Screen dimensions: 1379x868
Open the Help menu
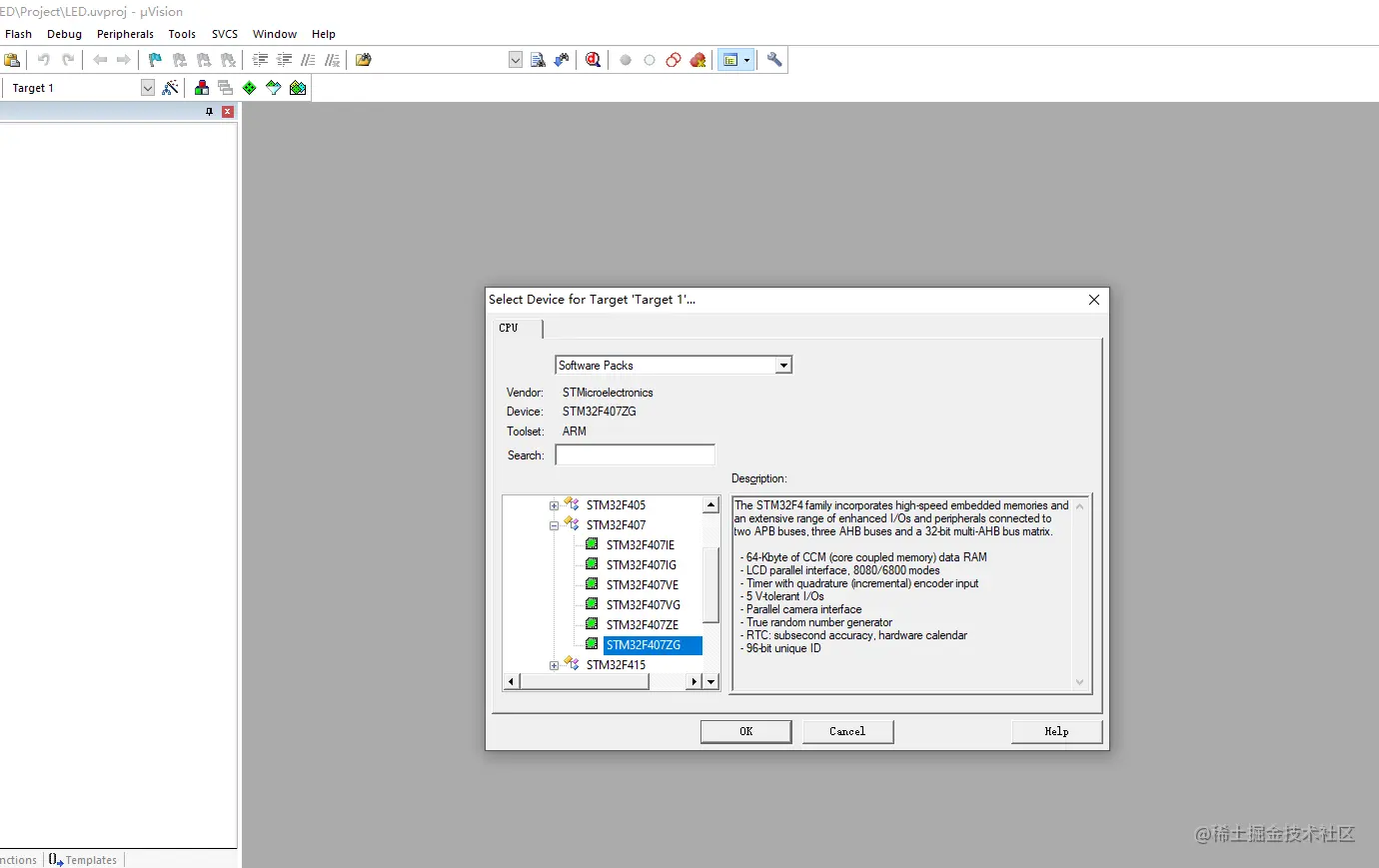point(324,34)
